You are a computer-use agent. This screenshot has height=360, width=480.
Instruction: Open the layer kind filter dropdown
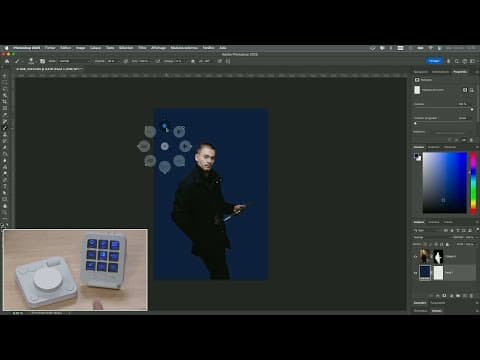pos(428,230)
